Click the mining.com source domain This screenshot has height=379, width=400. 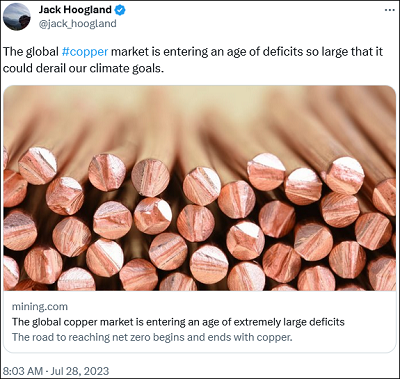click(40, 306)
